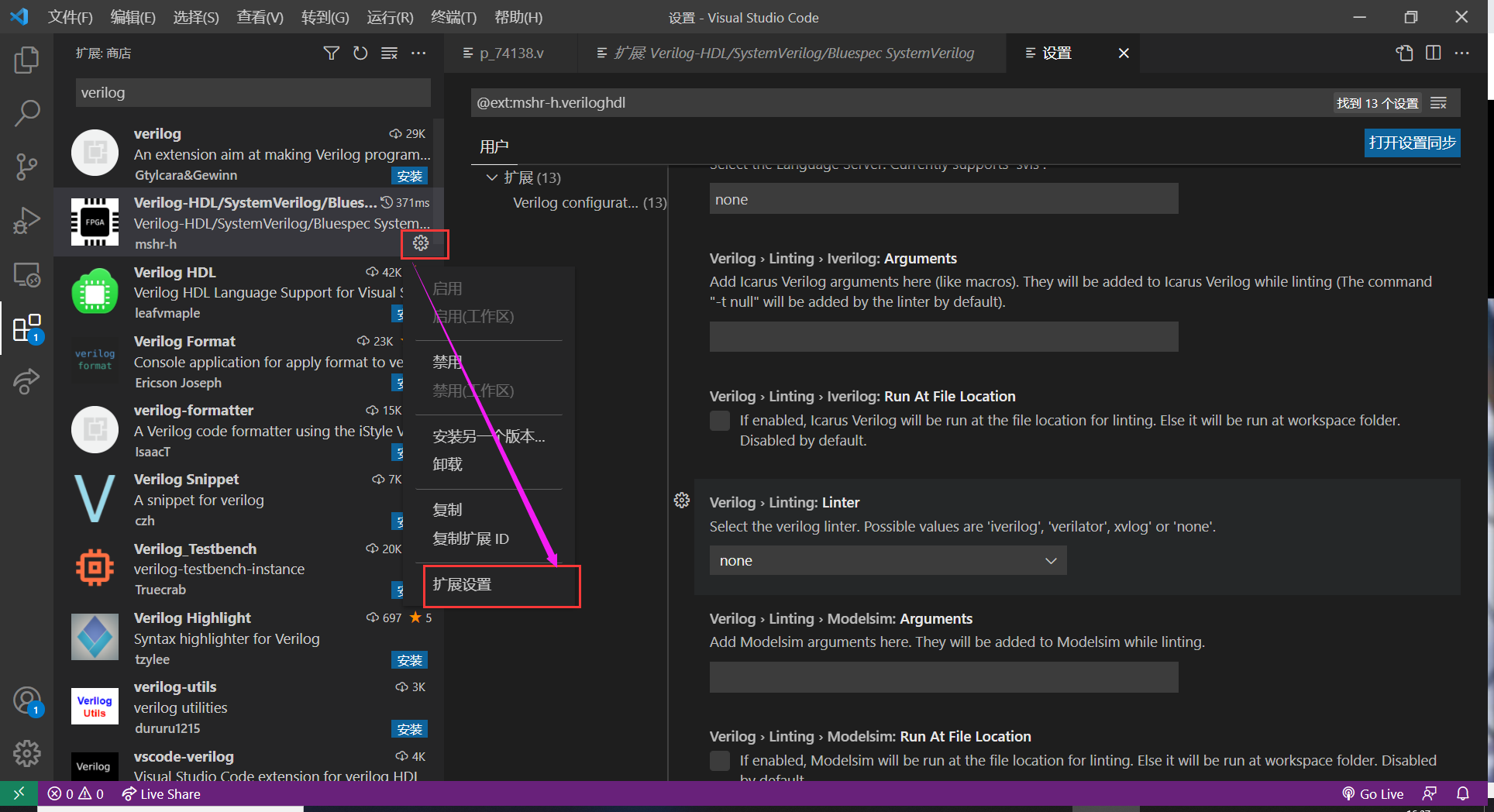Refresh the extensions marketplace list
The width and height of the screenshot is (1494, 812).
tap(360, 53)
